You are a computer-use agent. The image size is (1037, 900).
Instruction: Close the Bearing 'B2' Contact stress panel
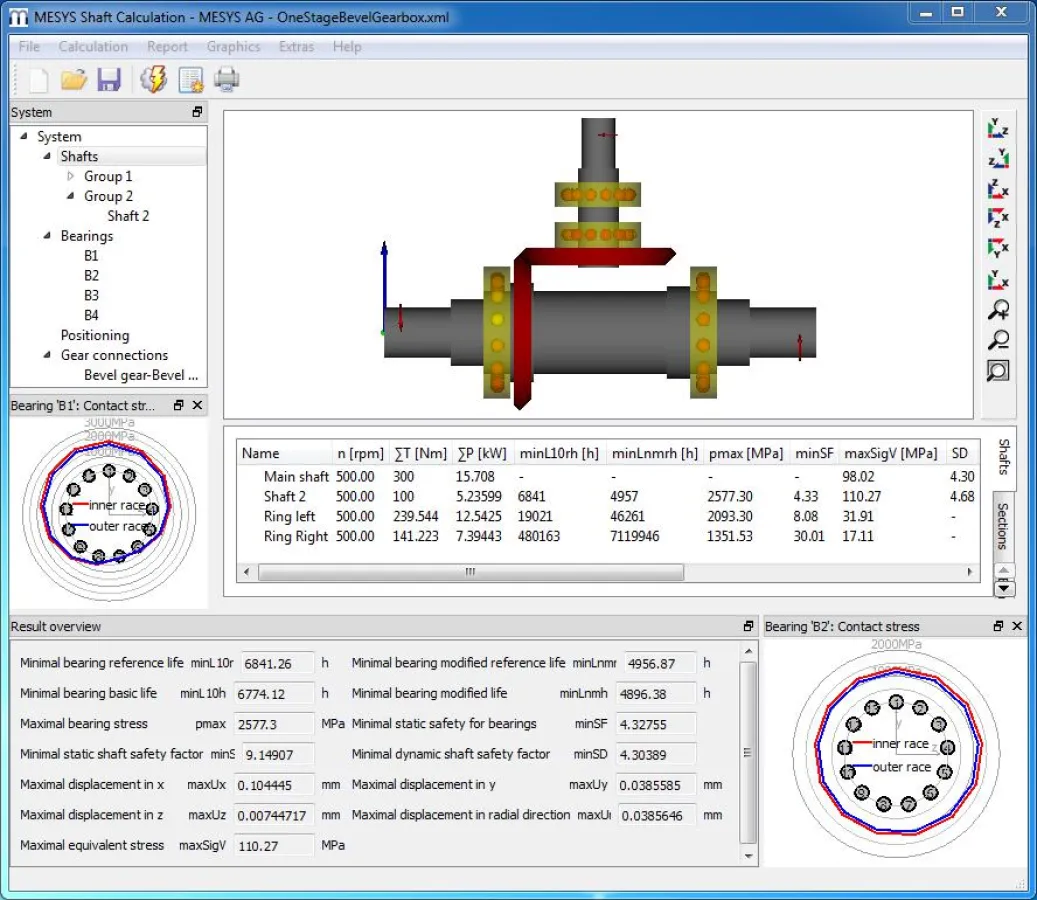click(x=1017, y=626)
